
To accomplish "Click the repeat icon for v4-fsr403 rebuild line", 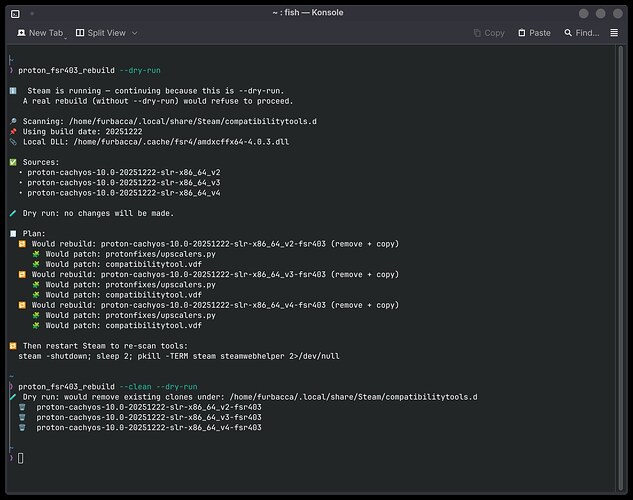I will (x=22, y=305).
